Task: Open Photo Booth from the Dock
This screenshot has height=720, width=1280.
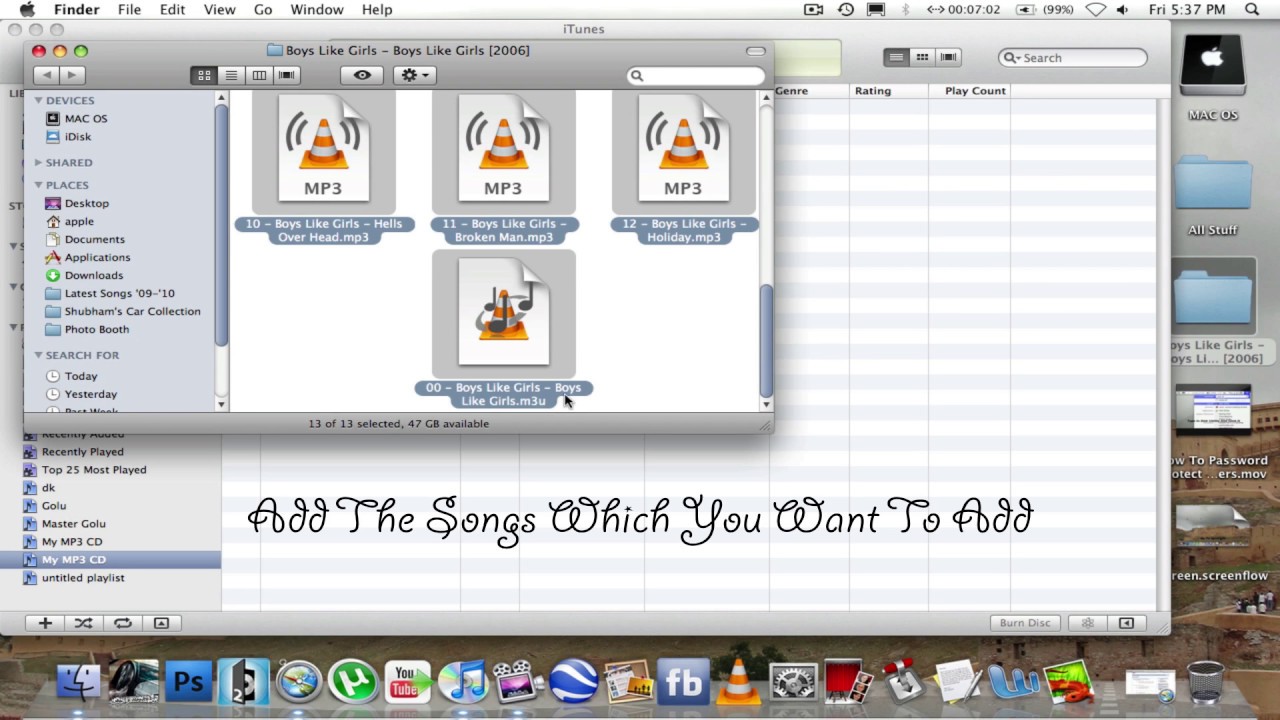Action: tap(849, 683)
